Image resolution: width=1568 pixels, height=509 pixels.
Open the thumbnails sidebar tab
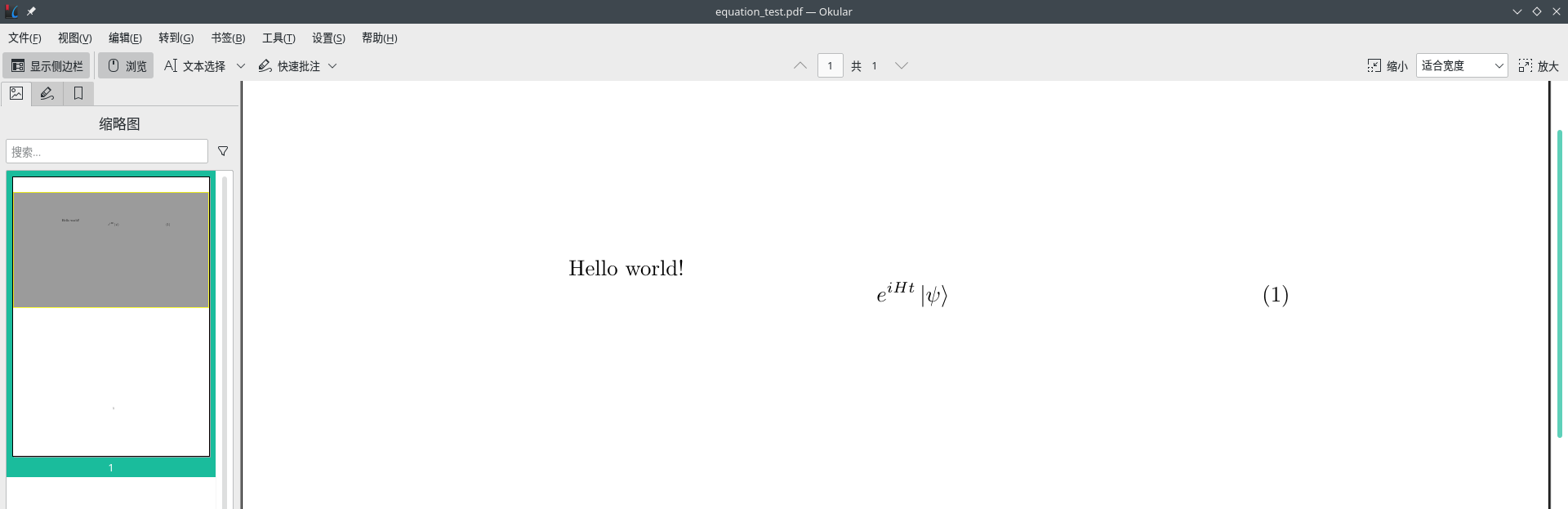pyautogui.click(x=16, y=94)
